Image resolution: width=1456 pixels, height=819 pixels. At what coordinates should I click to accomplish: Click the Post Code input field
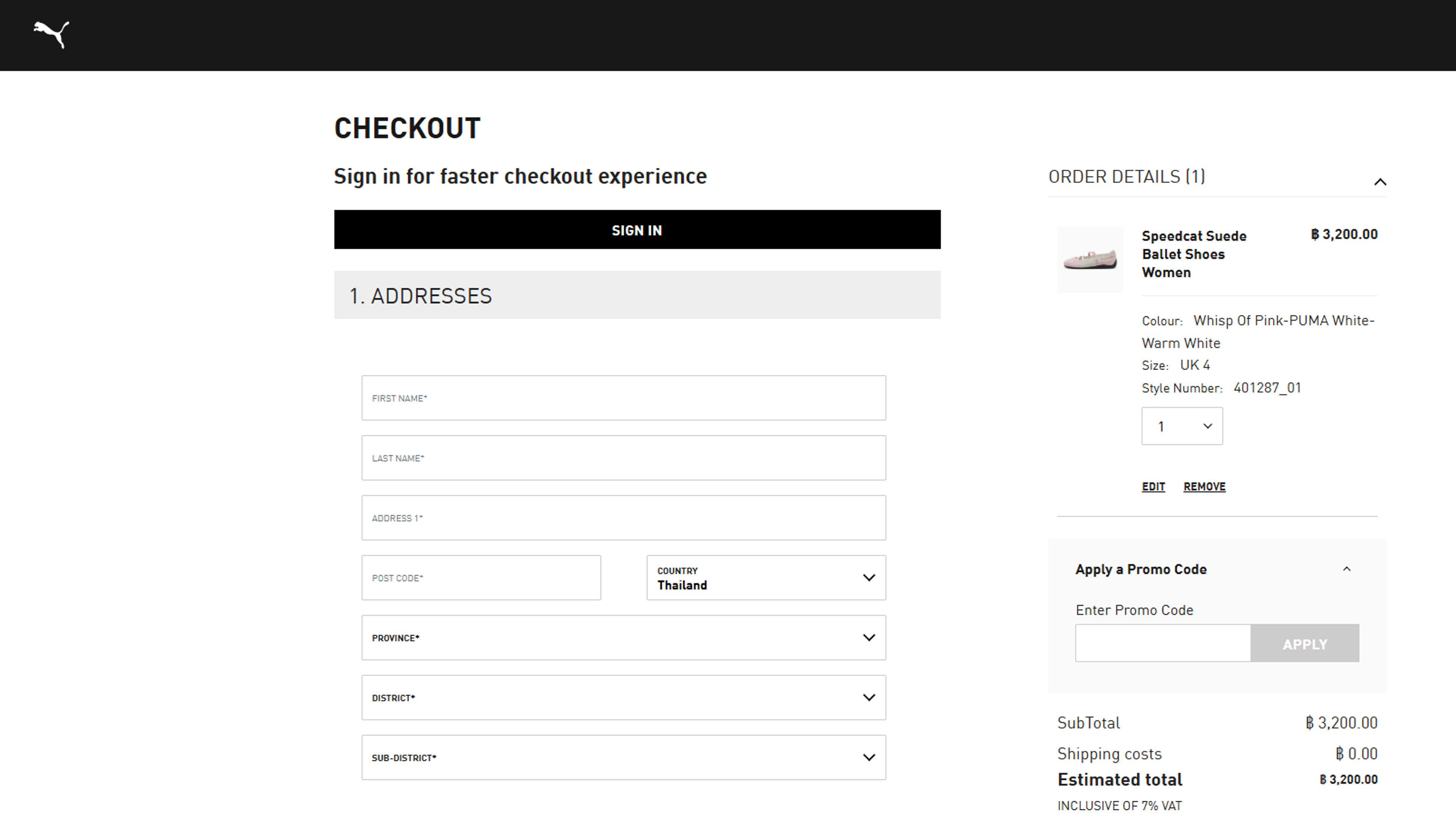pos(481,577)
